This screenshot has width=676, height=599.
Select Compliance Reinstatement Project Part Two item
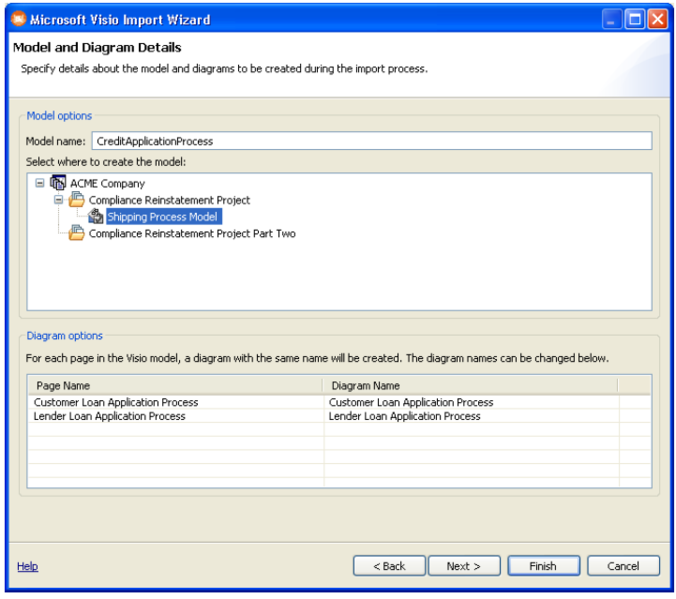coord(192,234)
